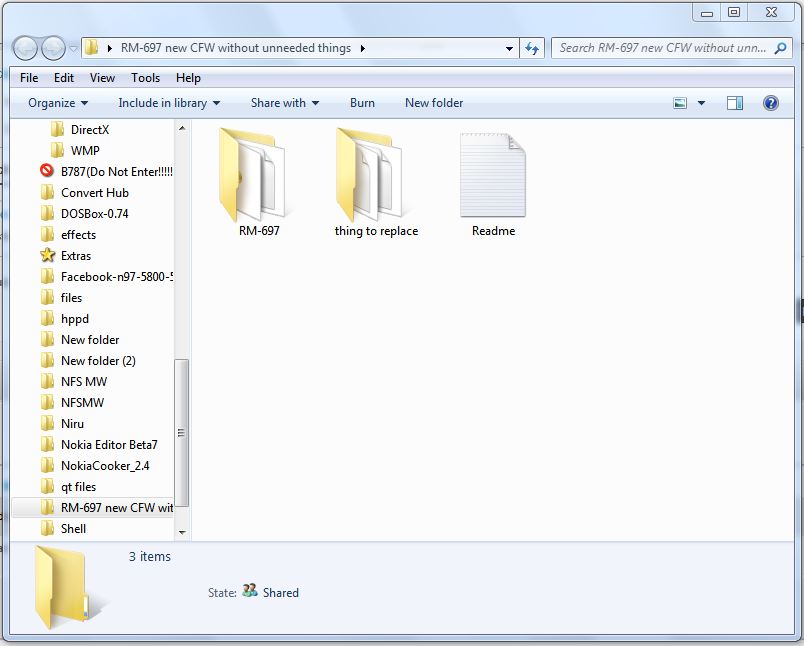The height and width of the screenshot is (646, 804).
Task: Click the 3 items text in details pane
Action: tap(150, 556)
